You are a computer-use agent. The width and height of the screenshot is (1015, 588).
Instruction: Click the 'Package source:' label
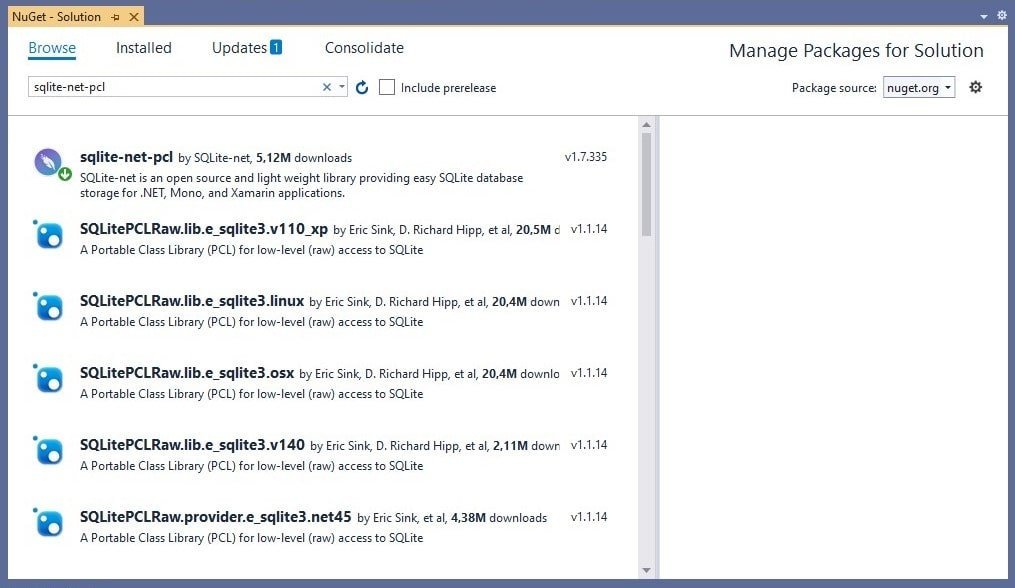[834, 87]
